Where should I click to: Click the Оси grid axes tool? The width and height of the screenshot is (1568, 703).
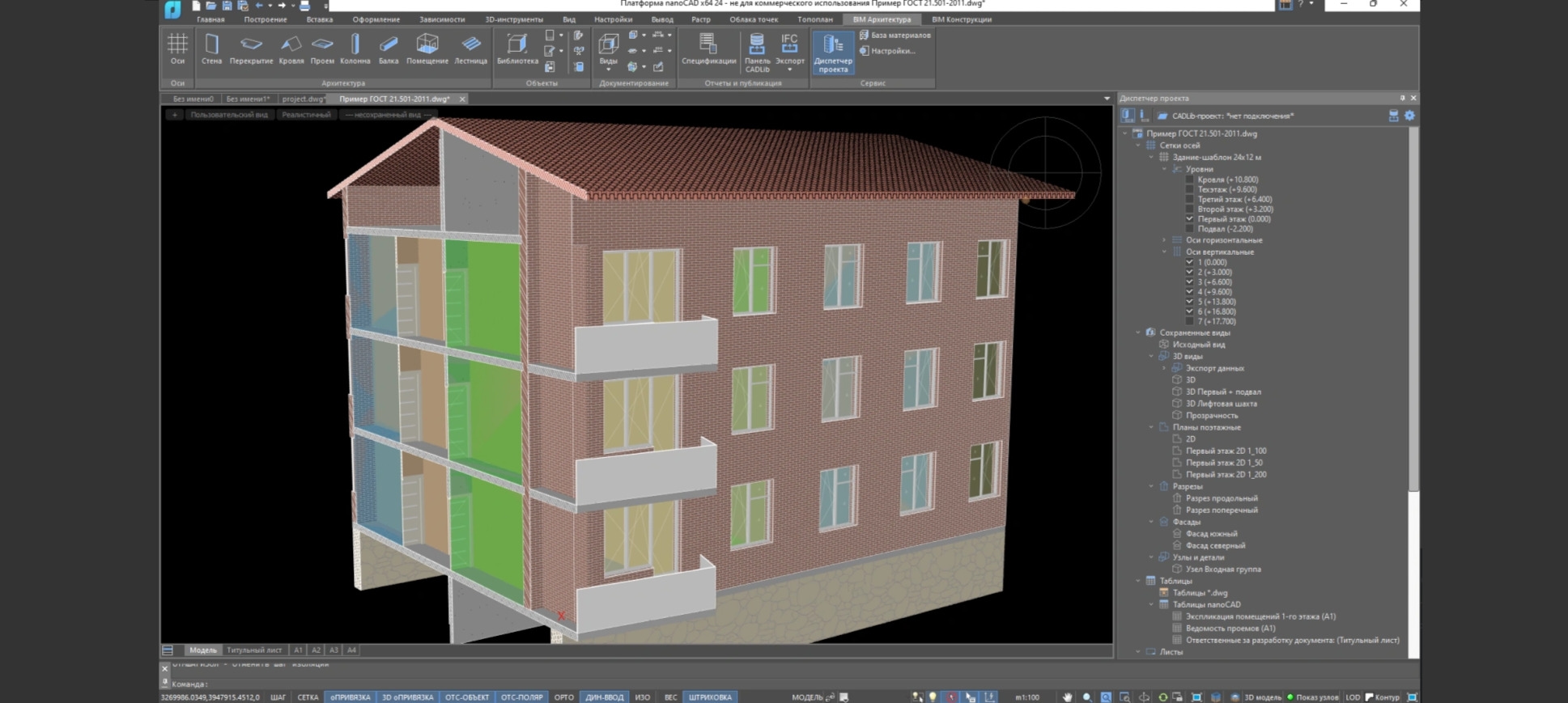pos(177,49)
